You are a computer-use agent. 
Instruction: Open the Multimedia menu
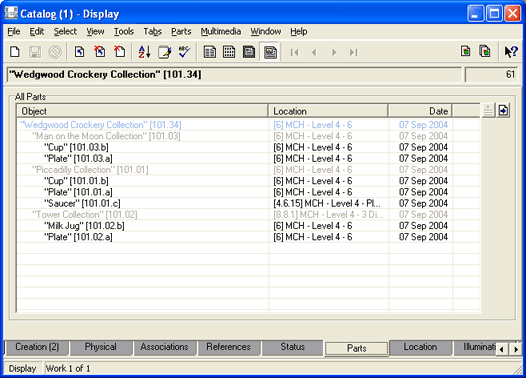221,32
